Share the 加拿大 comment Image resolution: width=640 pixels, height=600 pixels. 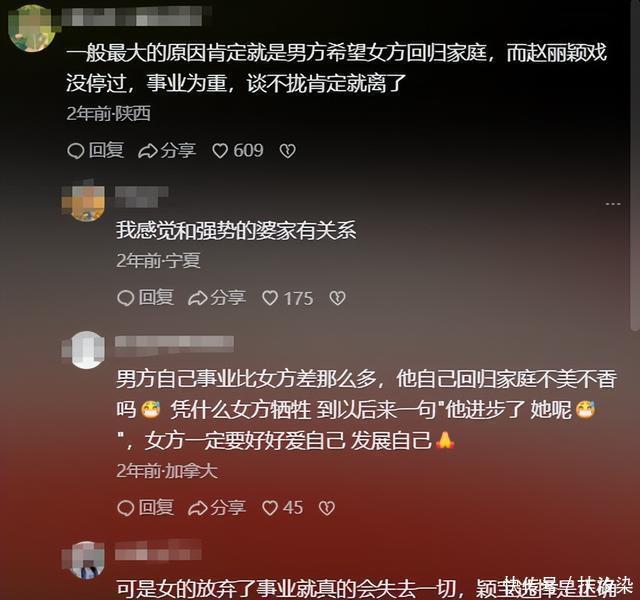(x=217, y=508)
